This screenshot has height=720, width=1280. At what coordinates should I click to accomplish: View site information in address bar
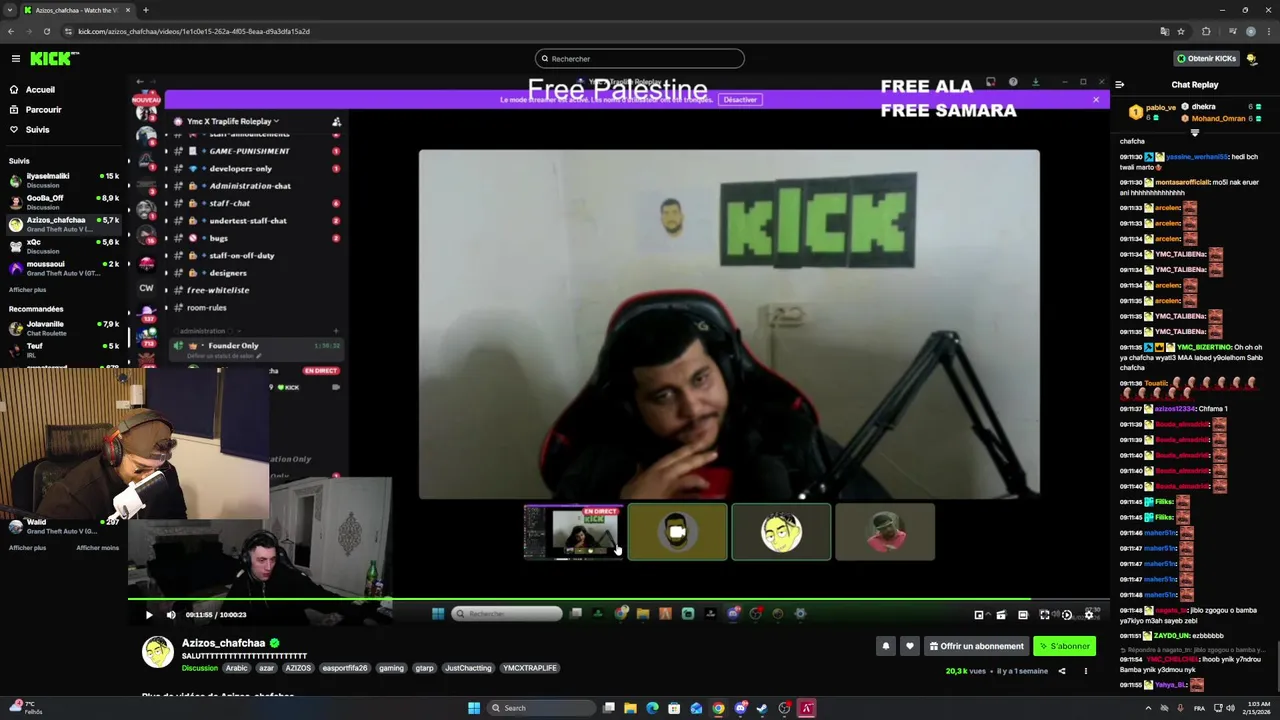[x=67, y=31]
